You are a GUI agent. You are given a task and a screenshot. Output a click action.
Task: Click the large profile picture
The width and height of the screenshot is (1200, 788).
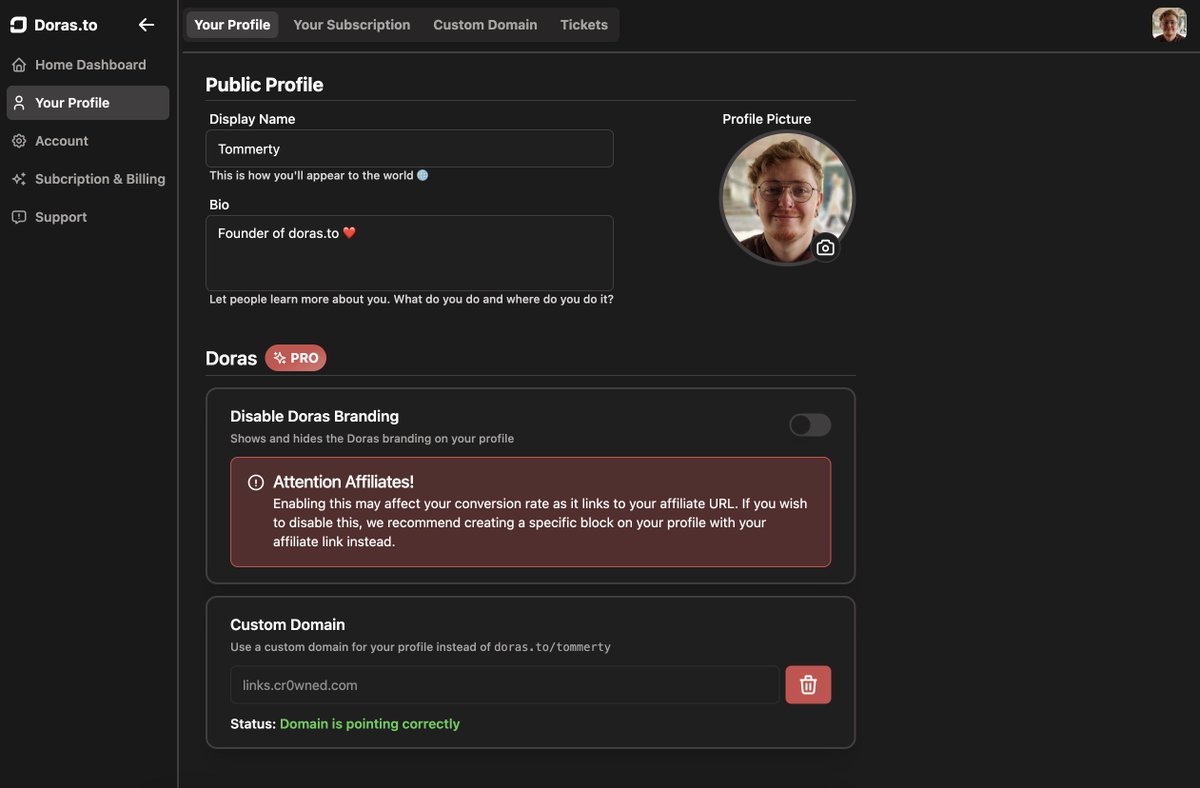[x=787, y=198]
